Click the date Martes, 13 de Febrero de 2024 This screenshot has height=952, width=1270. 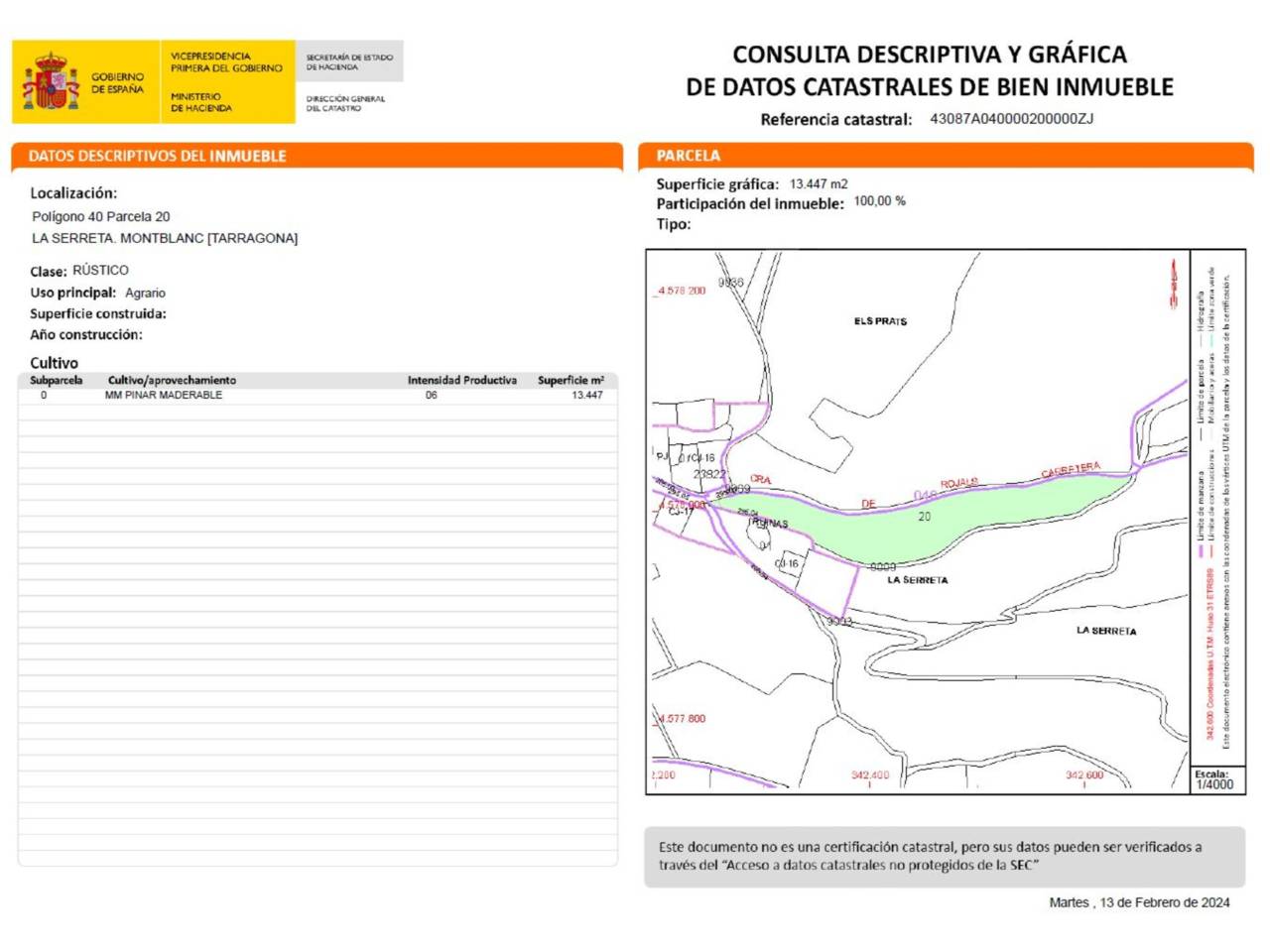[x=1139, y=902]
